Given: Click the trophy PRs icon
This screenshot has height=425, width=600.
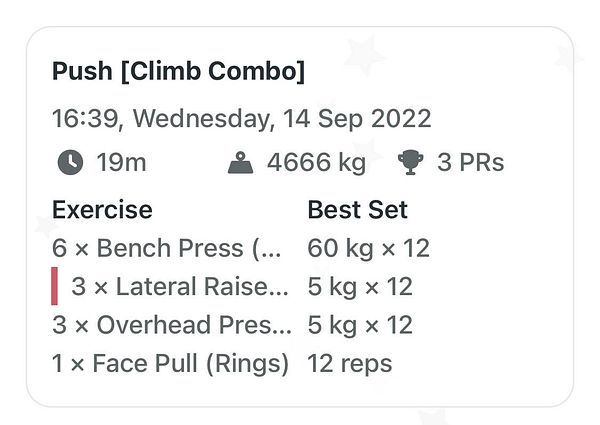Looking at the screenshot, I should point(410,163).
